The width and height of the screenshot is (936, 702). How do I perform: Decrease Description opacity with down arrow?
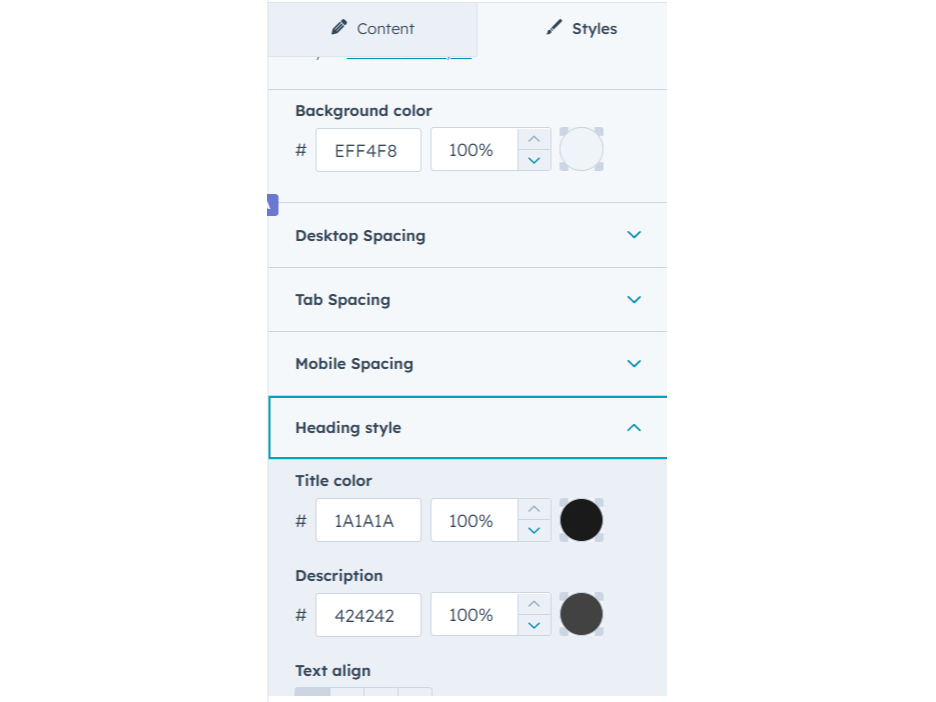(x=534, y=625)
